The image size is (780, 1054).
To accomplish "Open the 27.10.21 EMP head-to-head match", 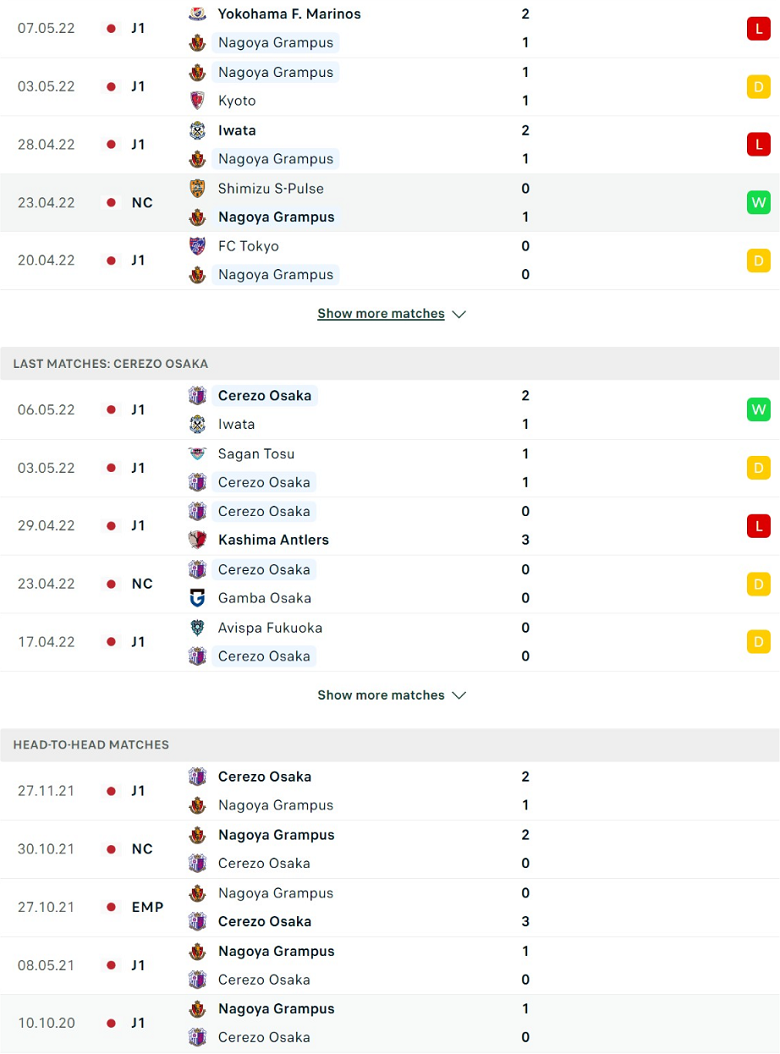I will coord(390,907).
